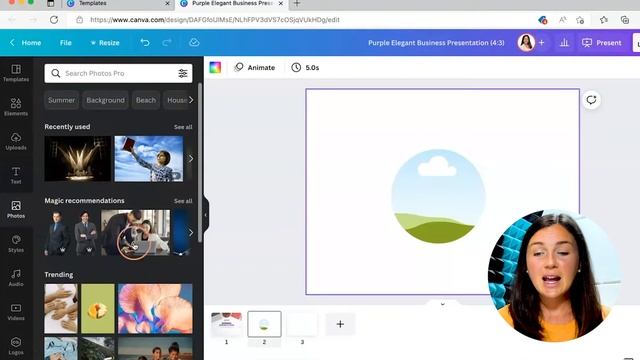Select page 1 thumbnail
640x360 pixels.
coord(227,324)
